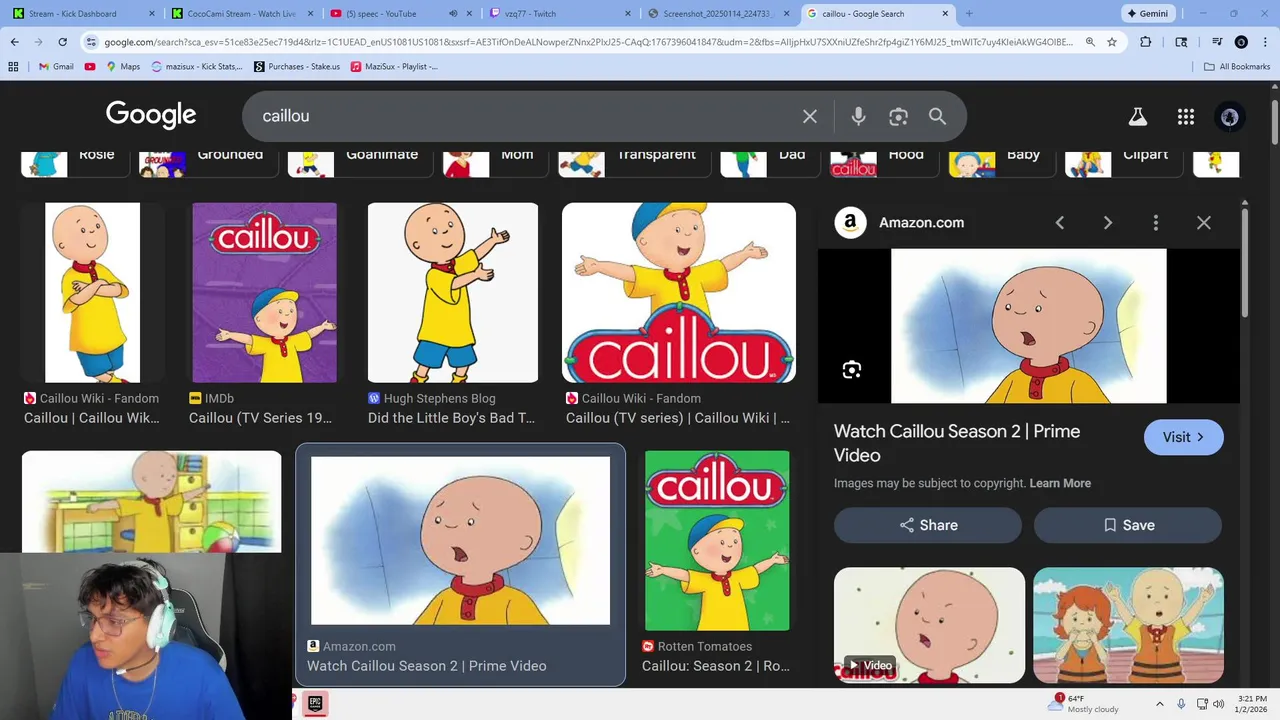The height and width of the screenshot is (720, 1280).
Task: Open the Google account avatar
Action: pos(1230,117)
